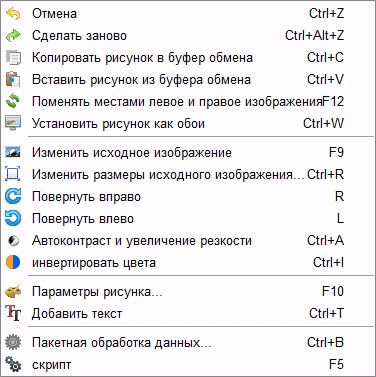Open 'Параметры рисунка...' menu entry
This screenshot has width=376, height=377.
[x=188, y=292]
